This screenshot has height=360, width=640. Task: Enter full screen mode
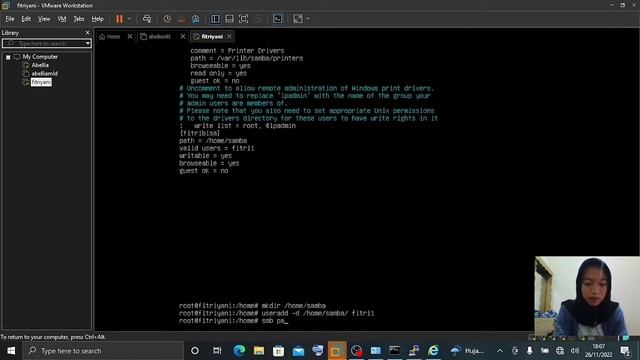pos(243,19)
